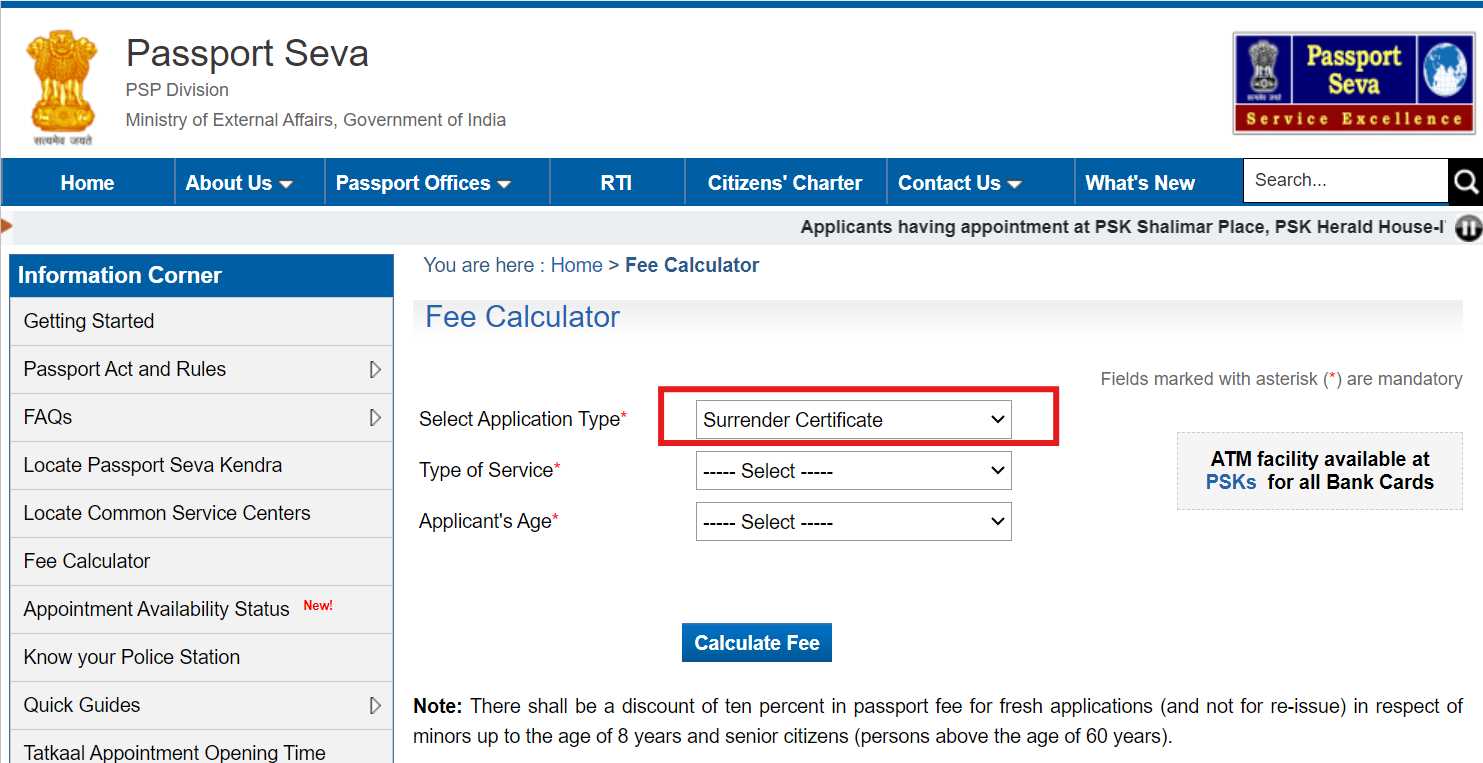1483x763 pixels.
Task: Go to Home in navigation bar
Action: point(87,183)
